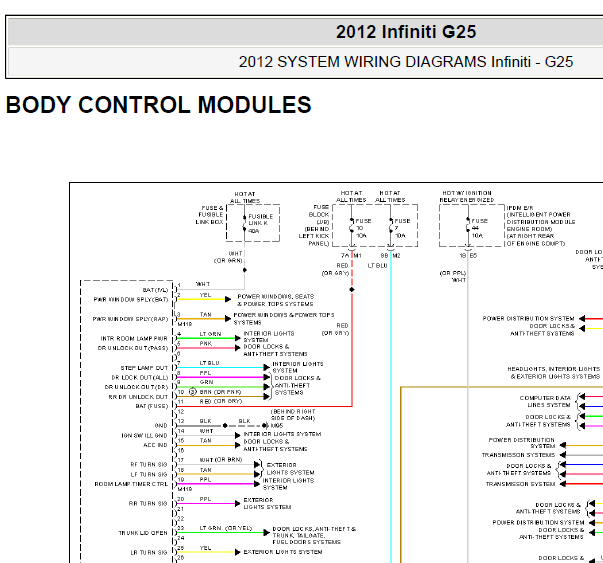The image size is (603, 563).
Task: Click the 'FUSIBLE LINK K 40A' label
Action: click(x=260, y=223)
